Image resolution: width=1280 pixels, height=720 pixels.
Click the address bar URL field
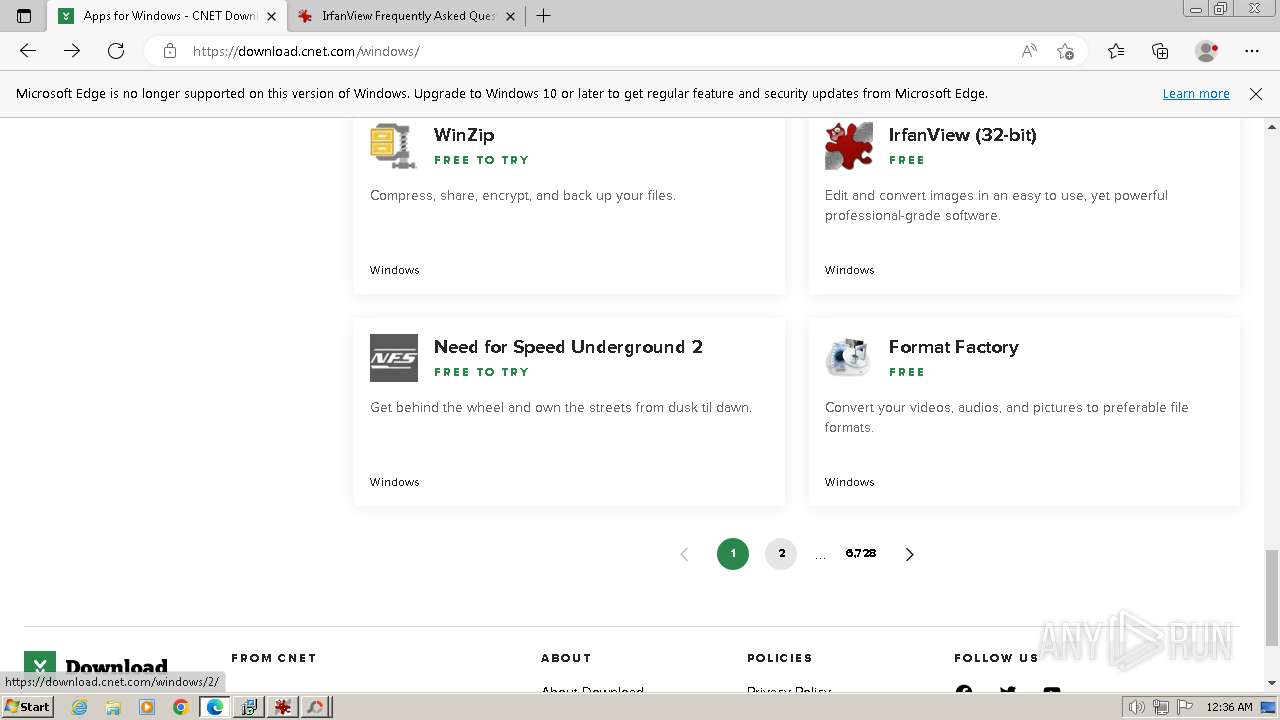[x=600, y=51]
